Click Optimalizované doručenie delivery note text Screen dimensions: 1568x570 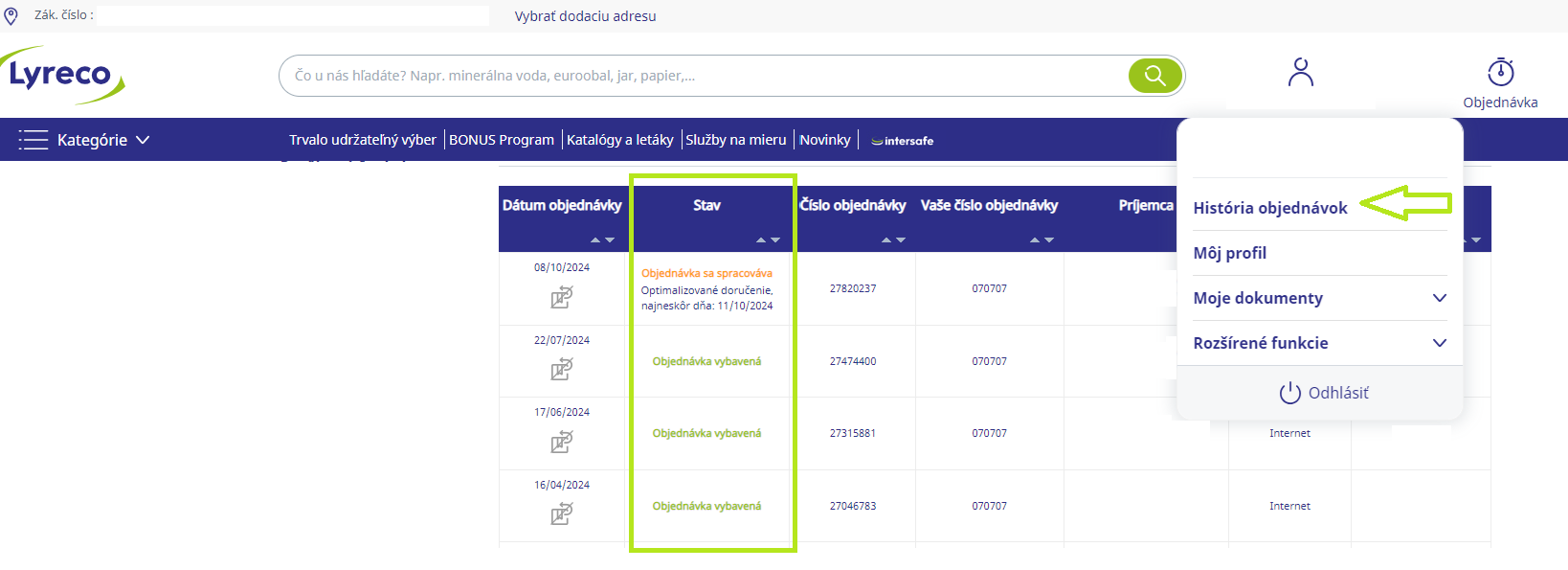click(x=707, y=298)
